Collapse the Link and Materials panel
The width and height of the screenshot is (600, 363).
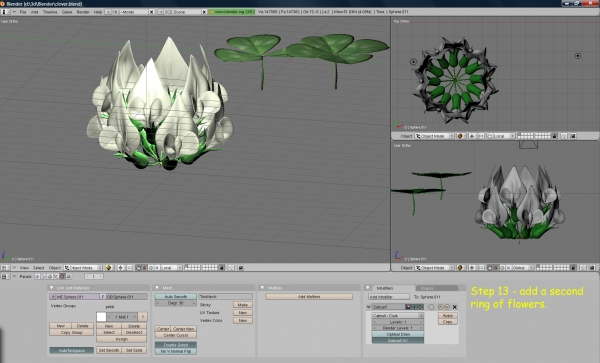52,288
